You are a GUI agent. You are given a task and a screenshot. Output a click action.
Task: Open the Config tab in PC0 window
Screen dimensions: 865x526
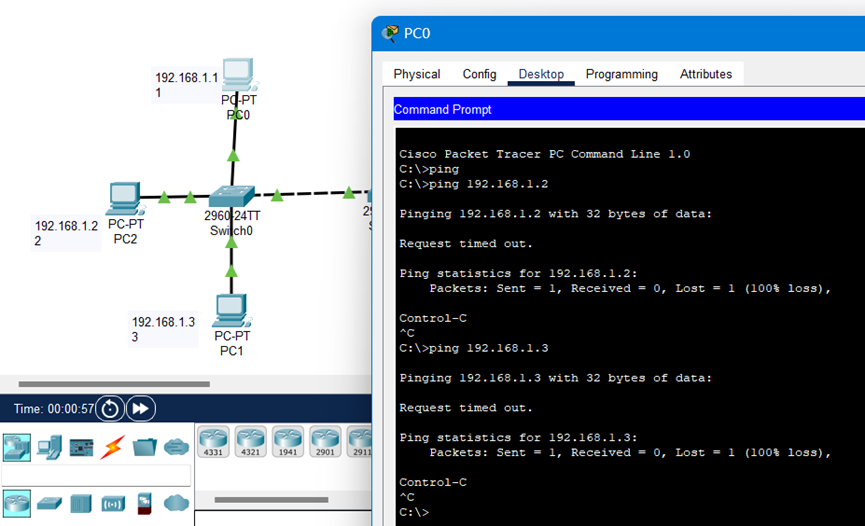click(x=479, y=74)
